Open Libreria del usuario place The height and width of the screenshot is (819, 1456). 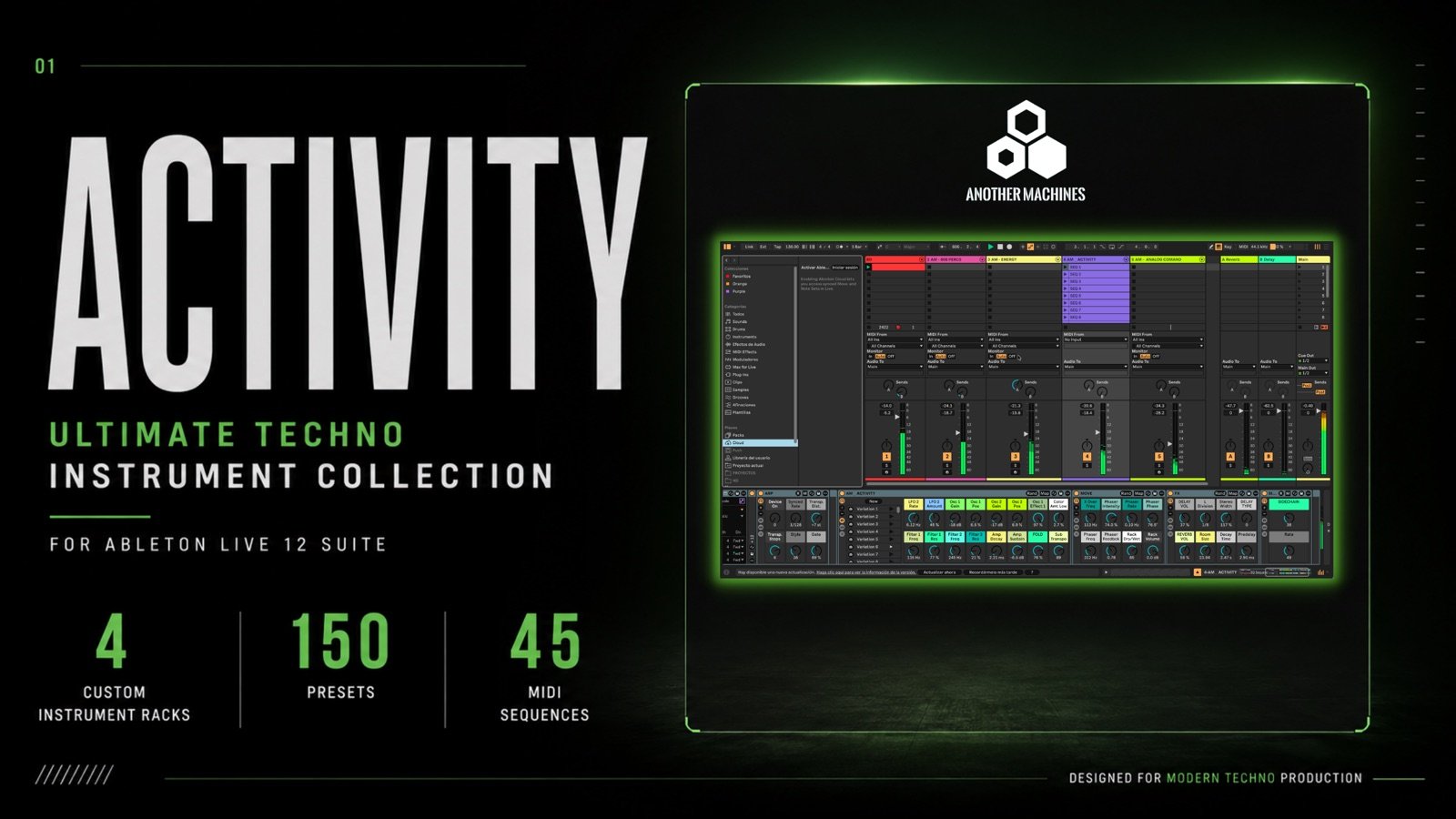click(x=747, y=458)
